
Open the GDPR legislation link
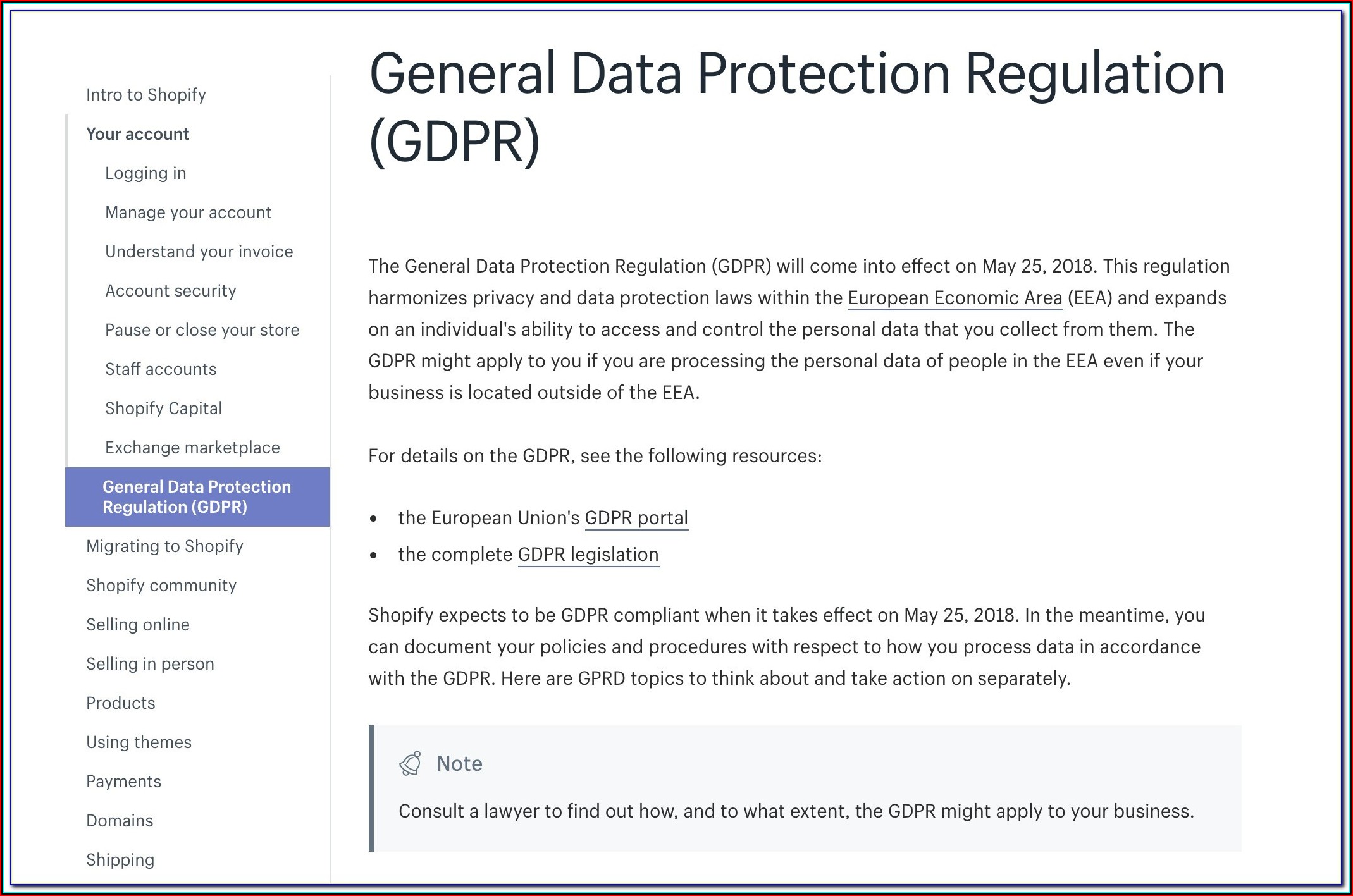588,555
